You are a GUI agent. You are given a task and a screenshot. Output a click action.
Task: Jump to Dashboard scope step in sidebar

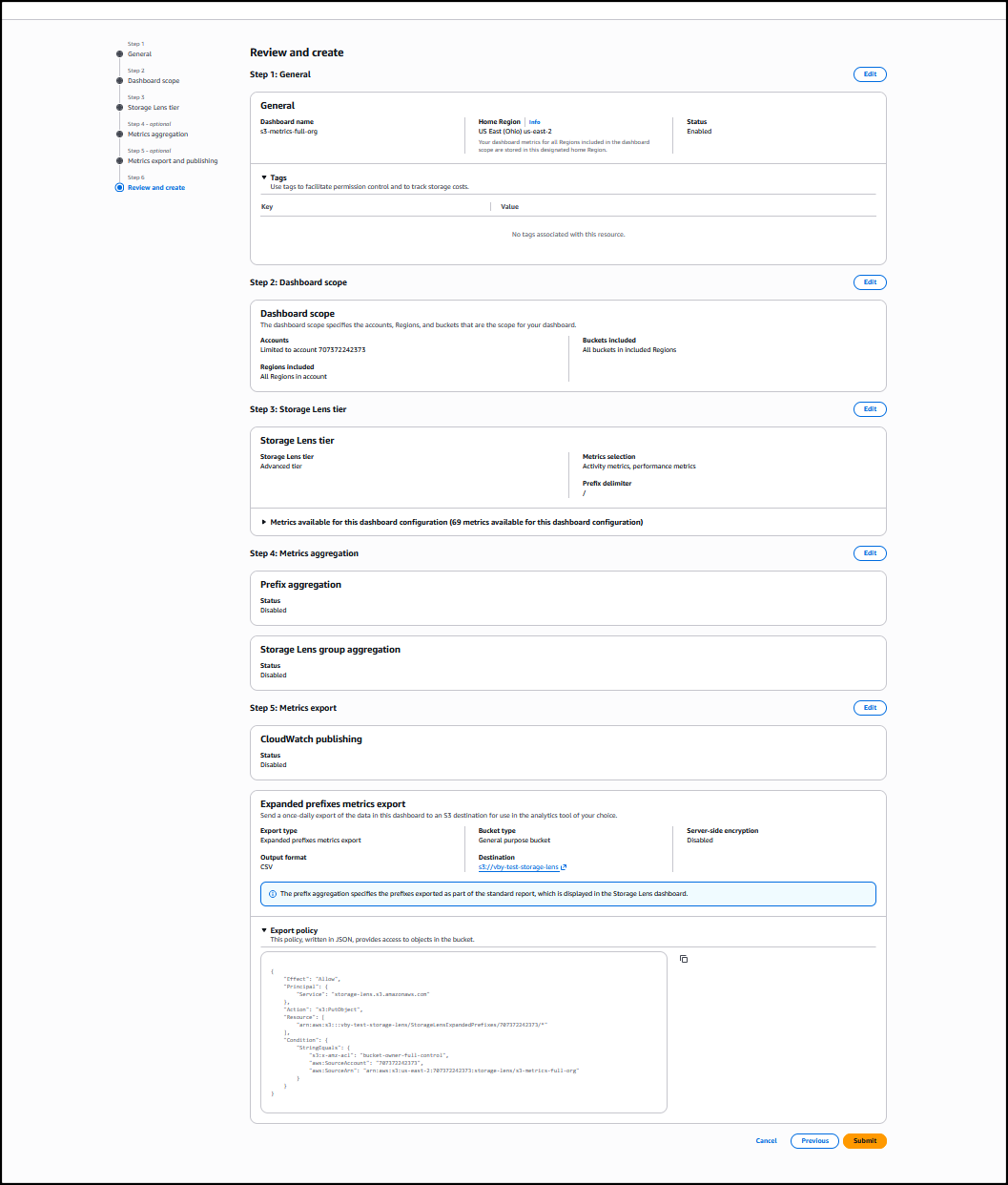pyautogui.click(x=154, y=81)
